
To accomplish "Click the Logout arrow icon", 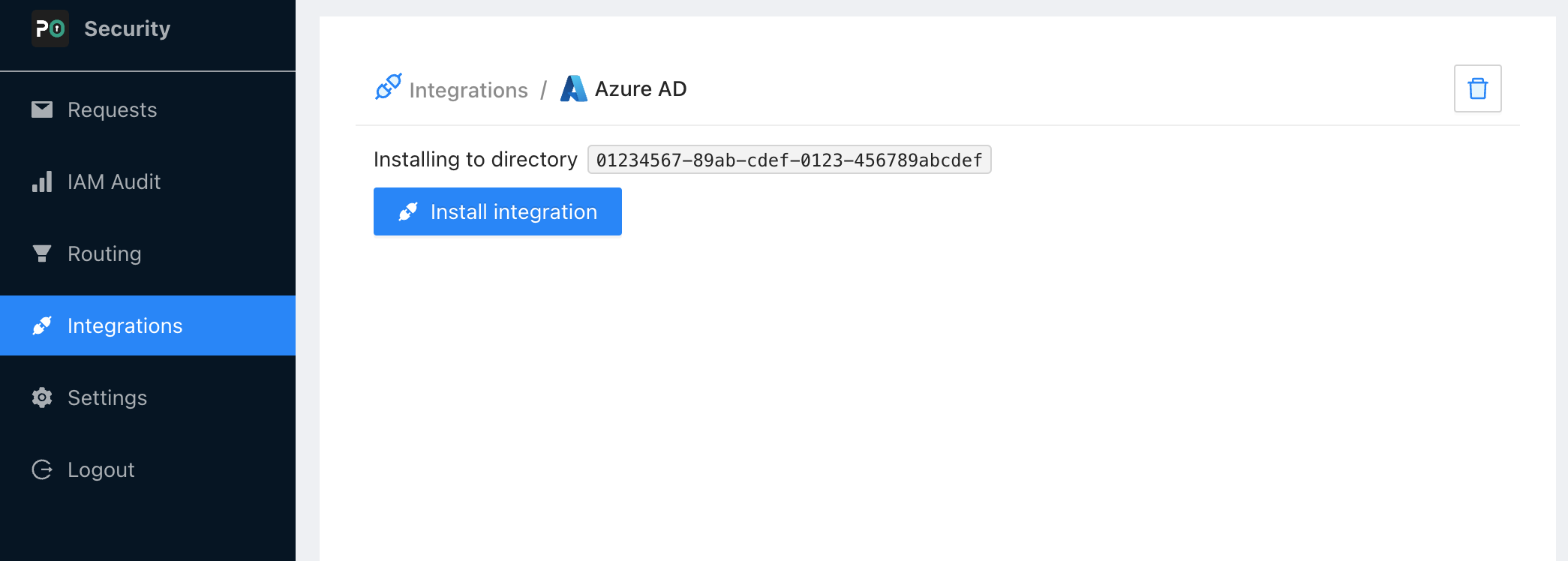I will [42, 469].
